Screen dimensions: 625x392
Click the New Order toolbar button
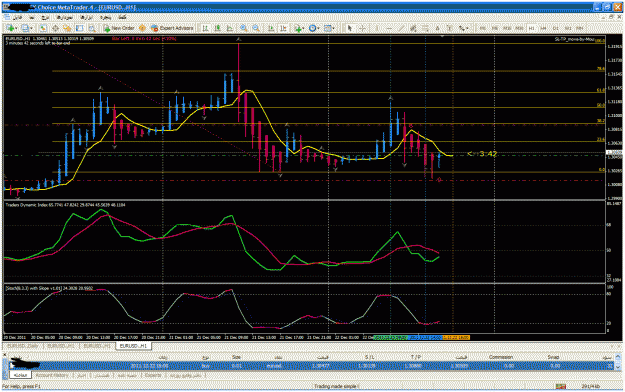[119, 28]
